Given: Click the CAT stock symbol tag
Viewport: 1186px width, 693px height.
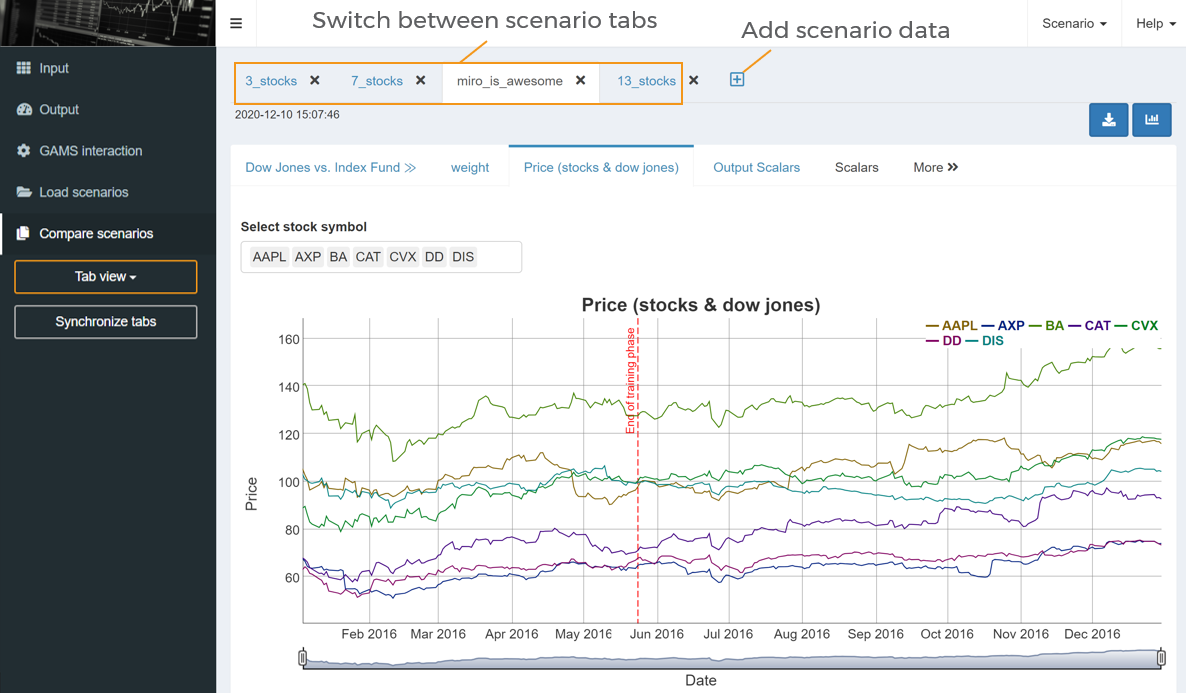Looking at the screenshot, I should point(368,257).
